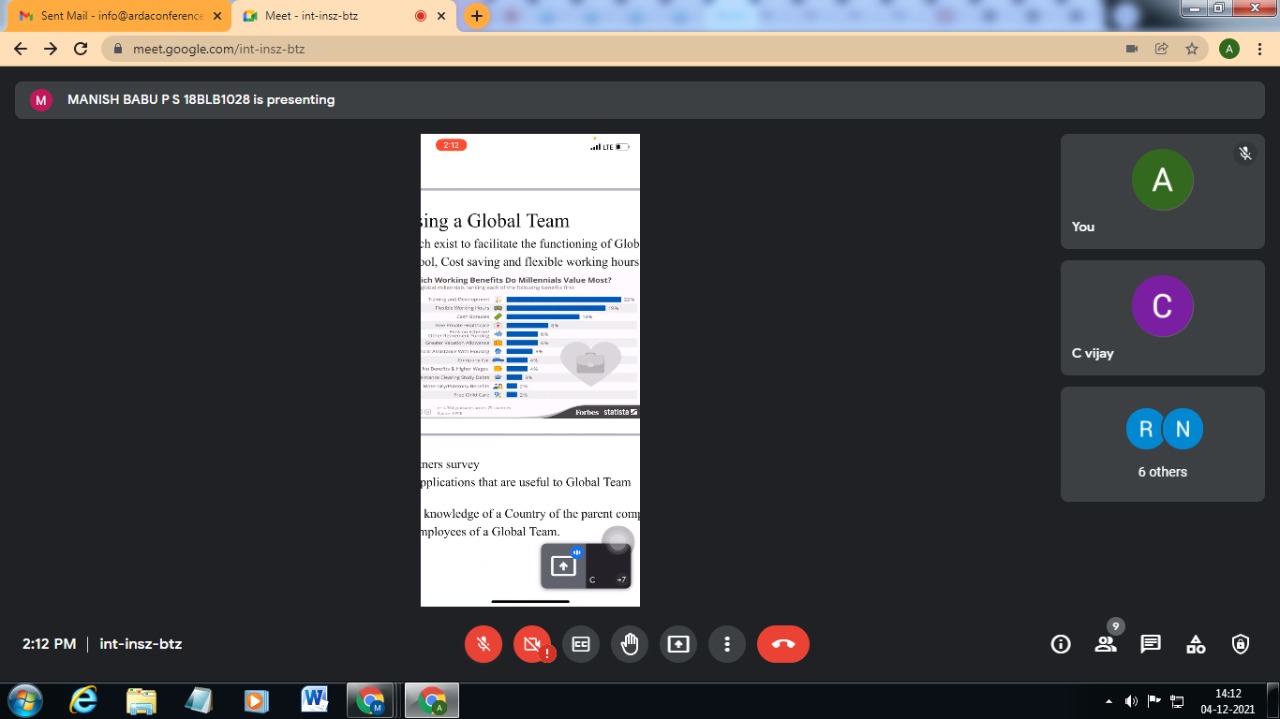The width and height of the screenshot is (1280, 719).
Task: Open the '6 others' participants tile
Action: tap(1162, 444)
